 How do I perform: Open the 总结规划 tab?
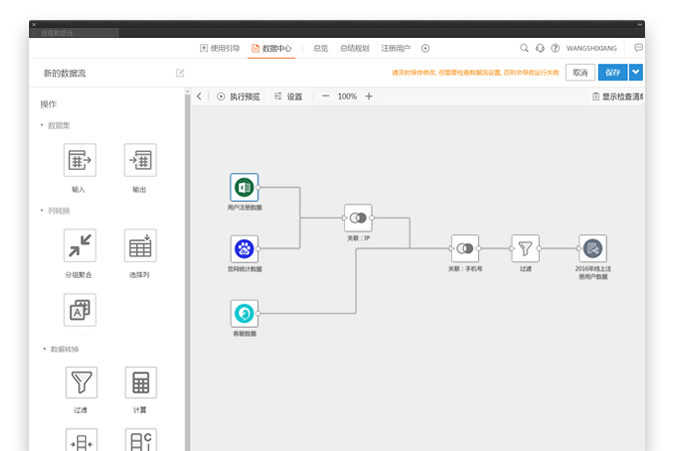click(355, 48)
